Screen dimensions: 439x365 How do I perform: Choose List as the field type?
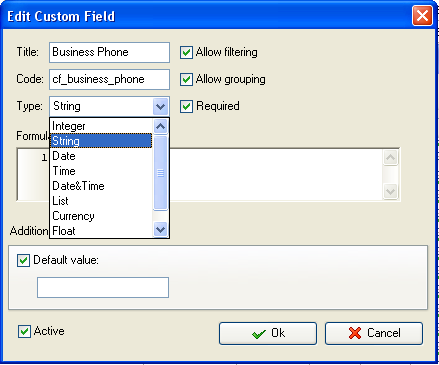[x=101, y=201]
